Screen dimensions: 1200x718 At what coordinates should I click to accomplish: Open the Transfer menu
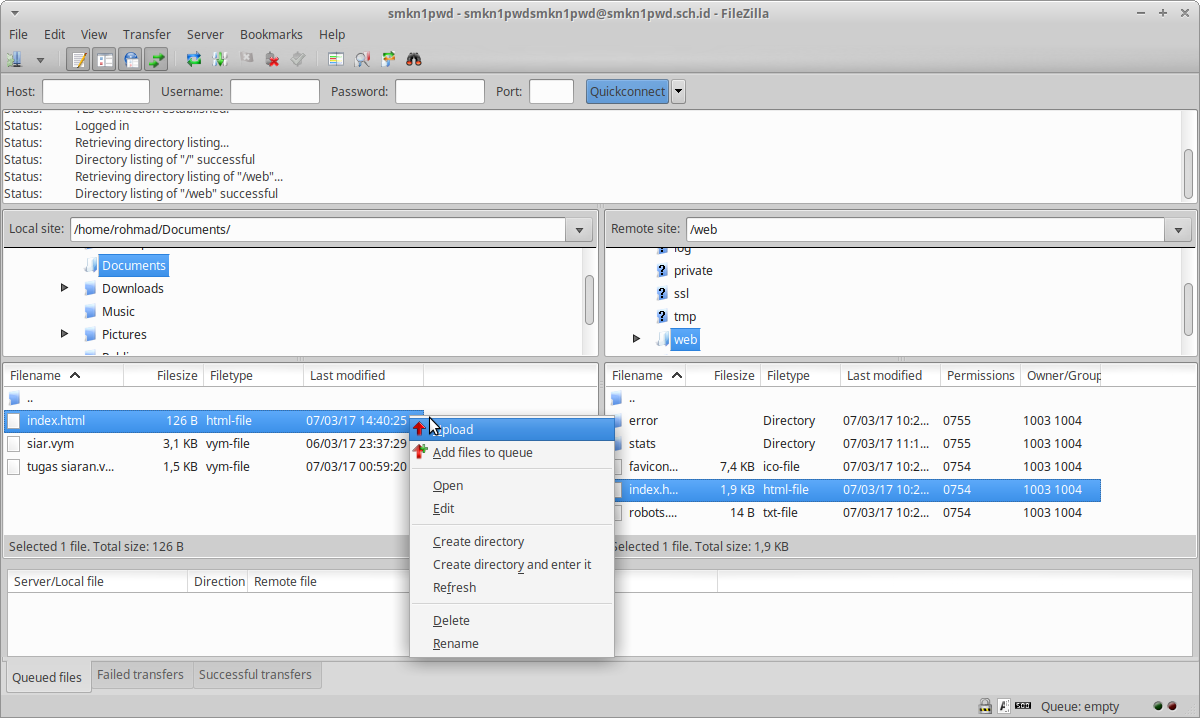coord(147,34)
